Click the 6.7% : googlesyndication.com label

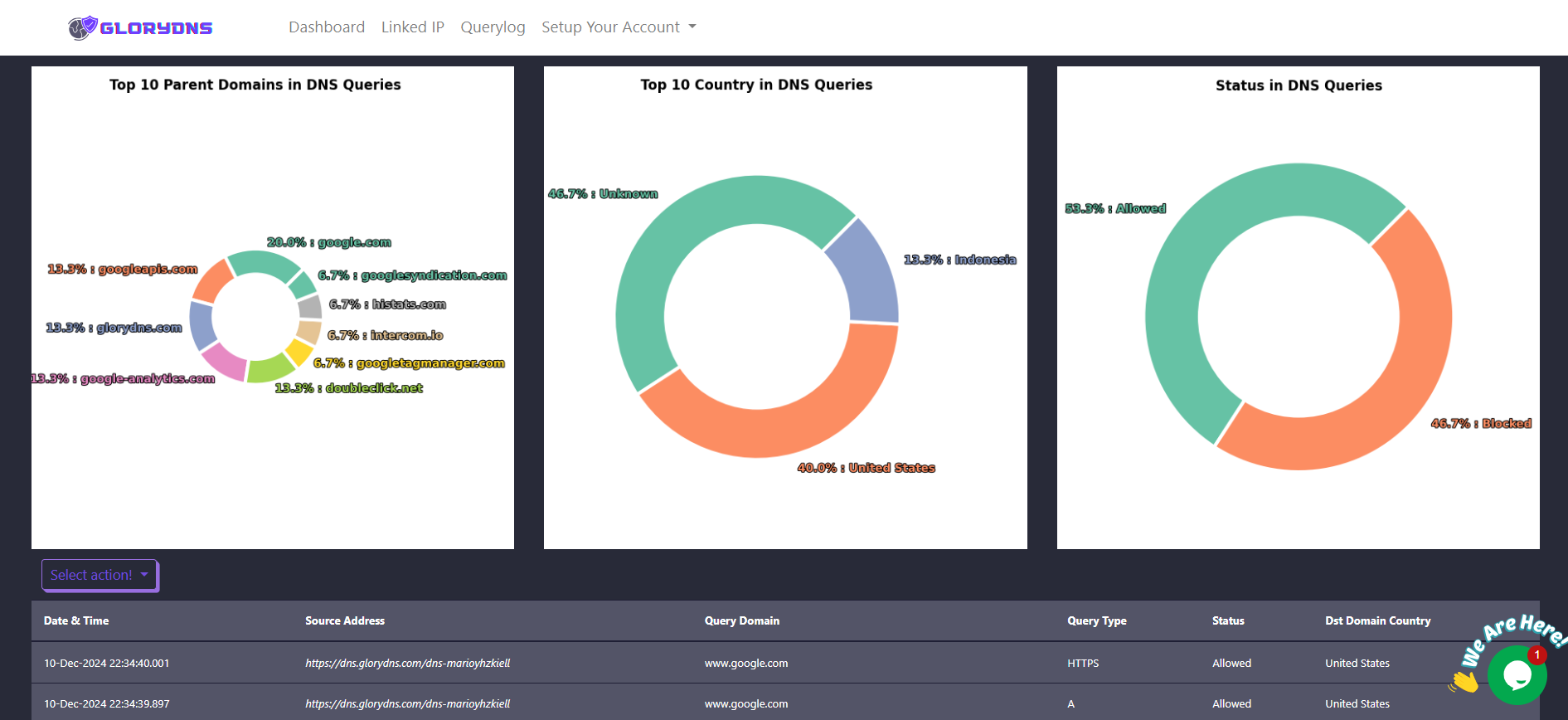tap(412, 275)
